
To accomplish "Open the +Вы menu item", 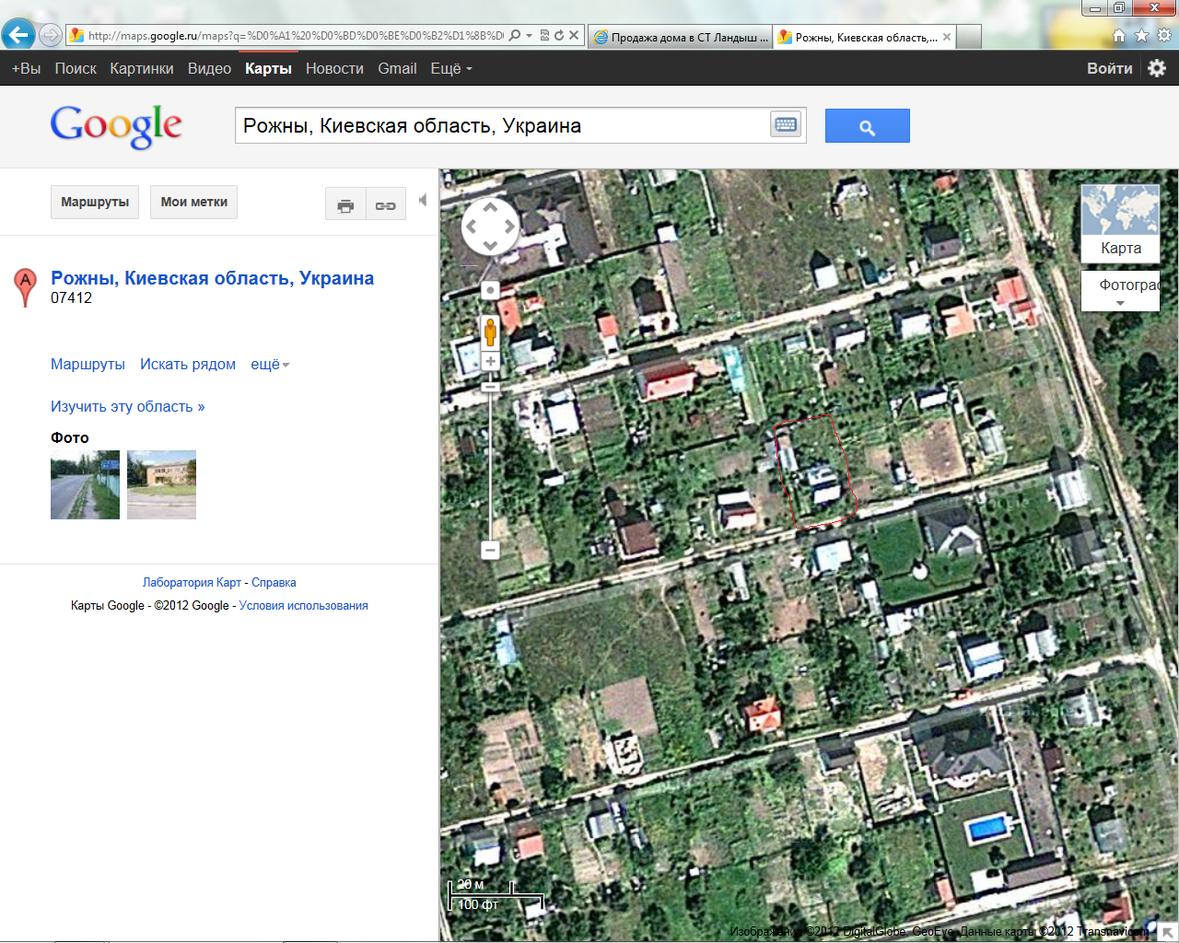I will (x=26, y=68).
